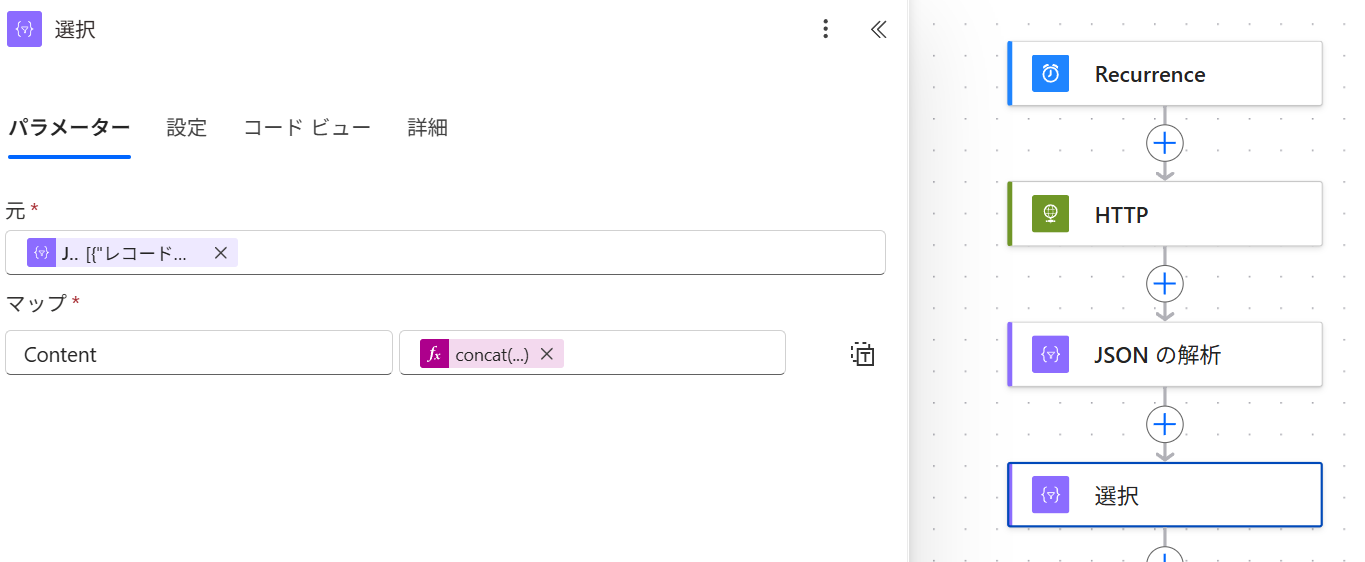The height and width of the screenshot is (562, 1365).
Task: Click the Recurrence clock icon
Action: pyautogui.click(x=1050, y=74)
